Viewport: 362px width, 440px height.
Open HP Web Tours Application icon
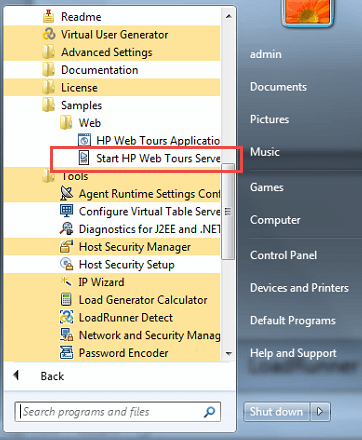point(84,140)
